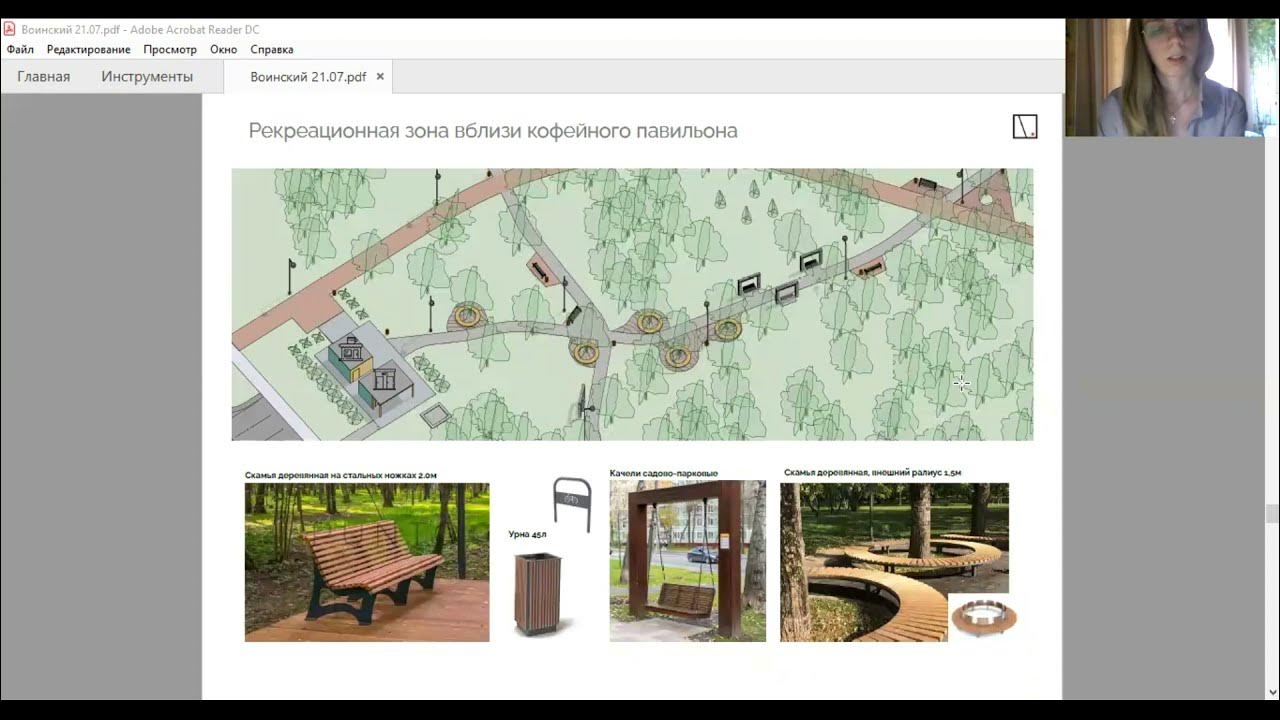This screenshot has height=720, width=1280.
Task: Open the Файл menu
Action: 20,49
